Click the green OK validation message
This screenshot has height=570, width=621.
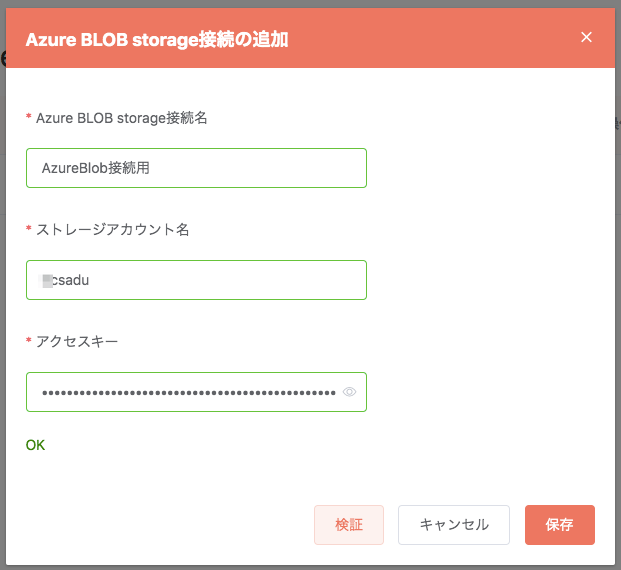(36, 445)
